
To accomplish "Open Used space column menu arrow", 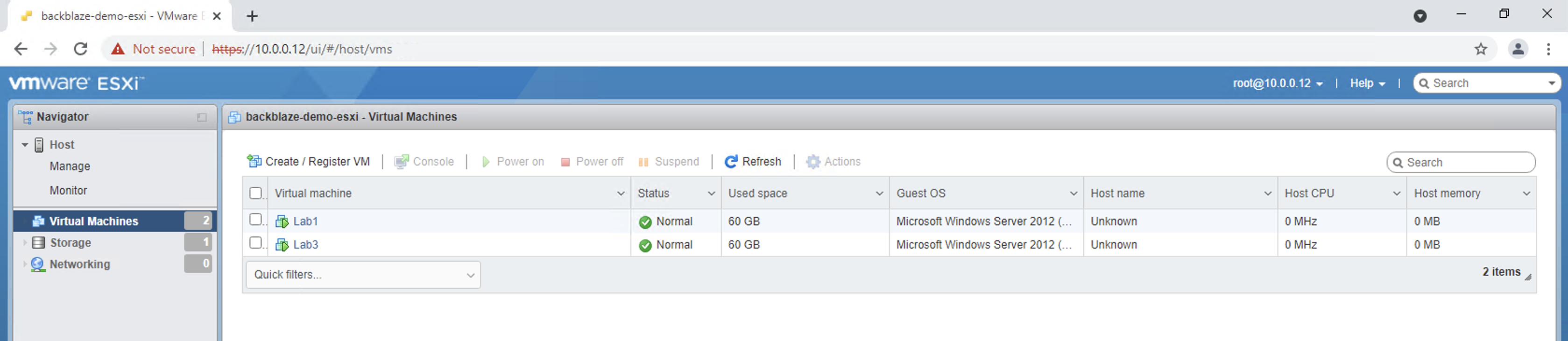I will click(x=879, y=194).
